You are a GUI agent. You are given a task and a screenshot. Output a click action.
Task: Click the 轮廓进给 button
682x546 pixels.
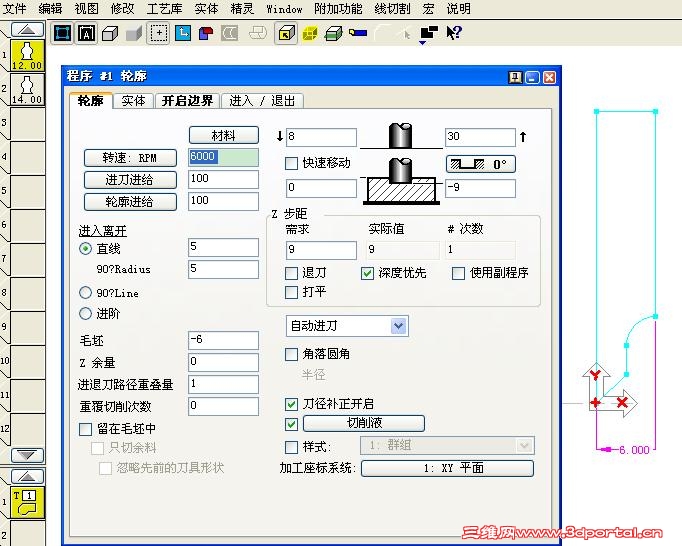(x=130, y=202)
